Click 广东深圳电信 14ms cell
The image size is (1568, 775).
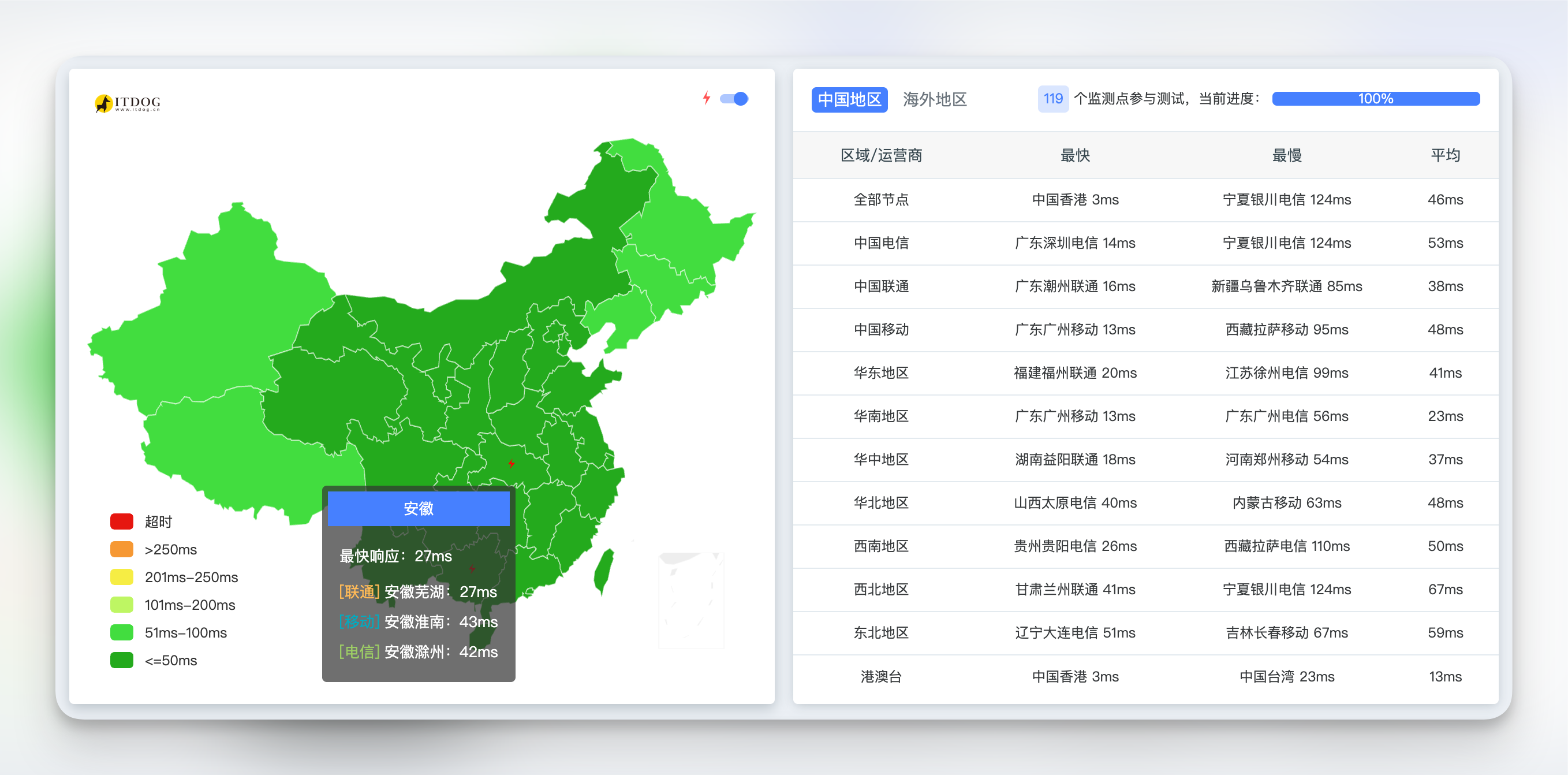(1075, 243)
